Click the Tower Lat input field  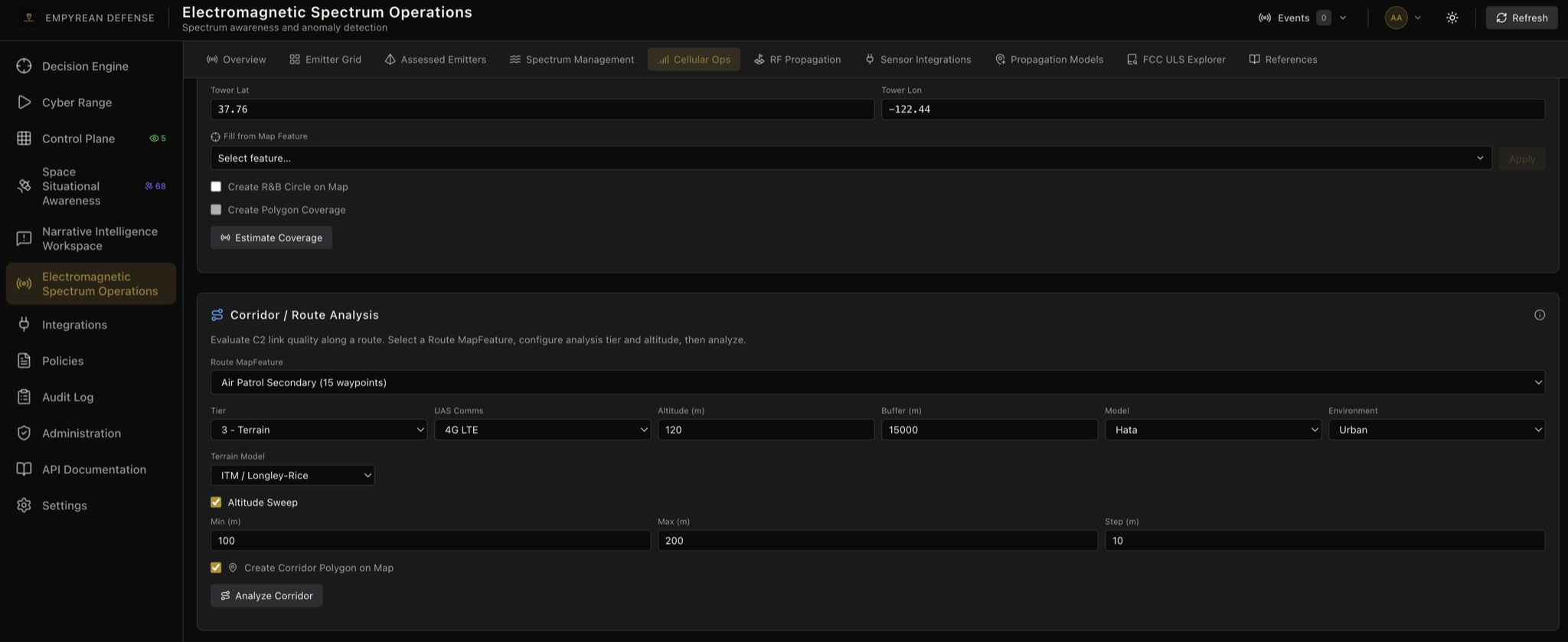[x=542, y=109]
